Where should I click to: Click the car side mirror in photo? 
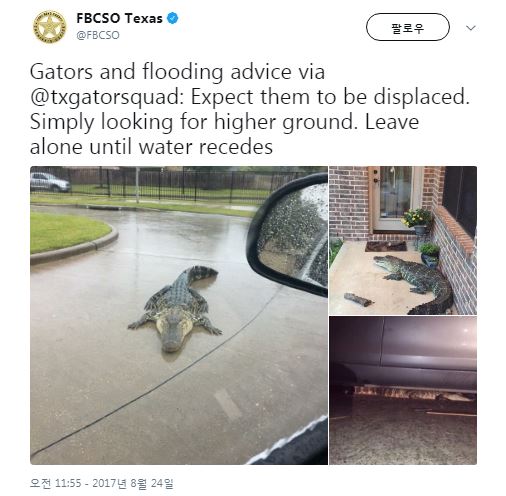(x=287, y=234)
